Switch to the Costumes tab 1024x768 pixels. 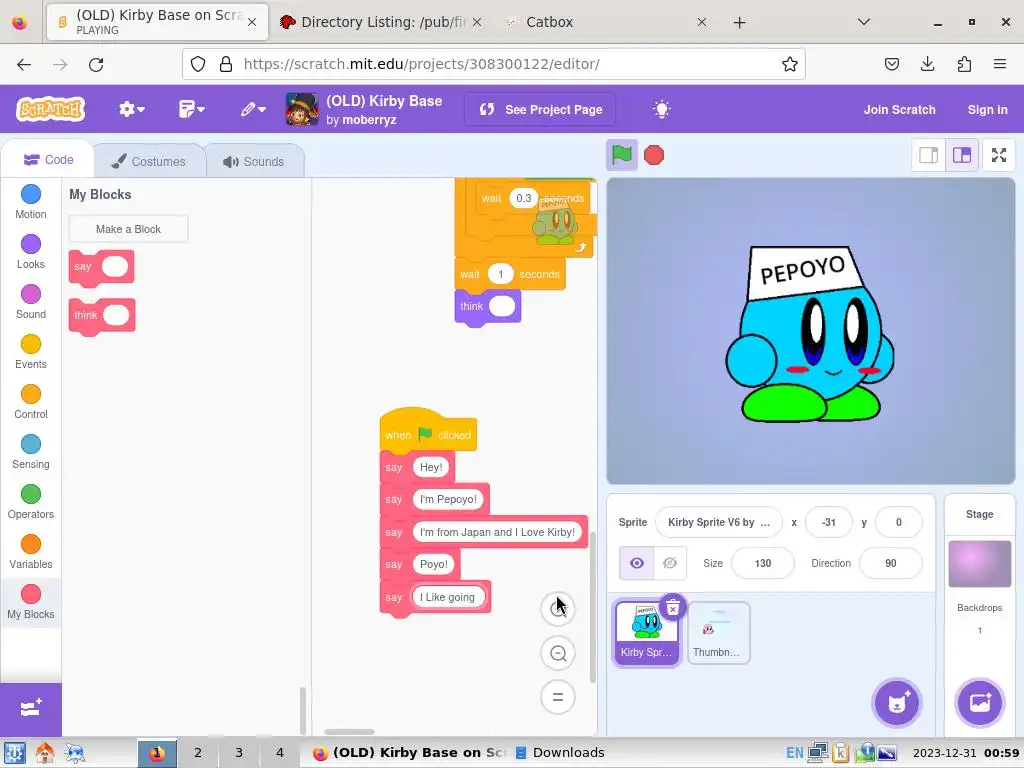[x=149, y=161]
